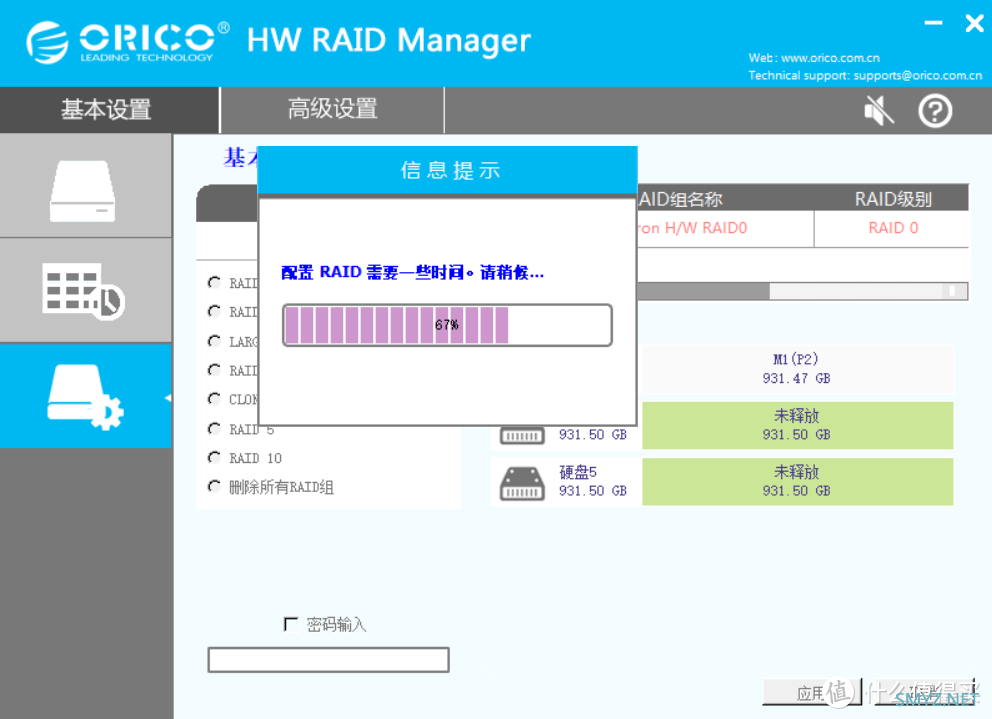Select the CLONE radio option

214,399
